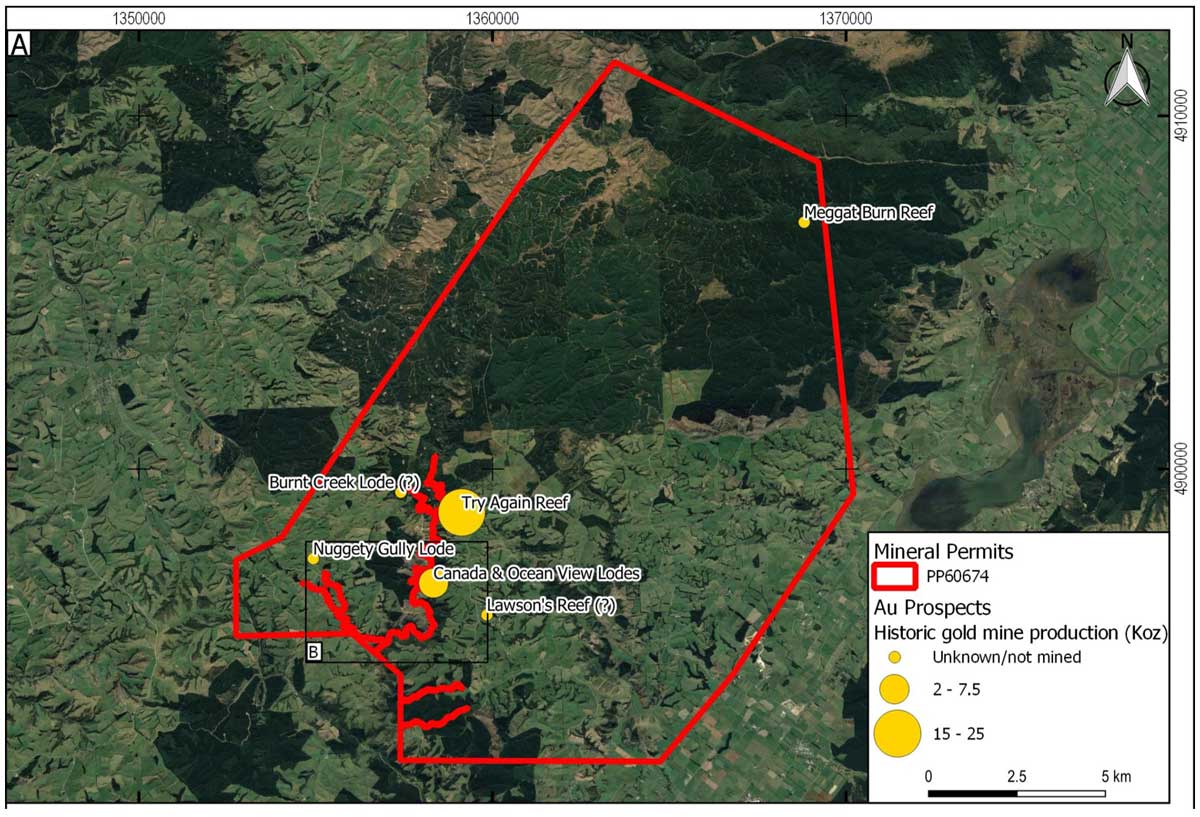Select the Lawson's Reef yellow dot
The image size is (1200, 817).
[487, 615]
